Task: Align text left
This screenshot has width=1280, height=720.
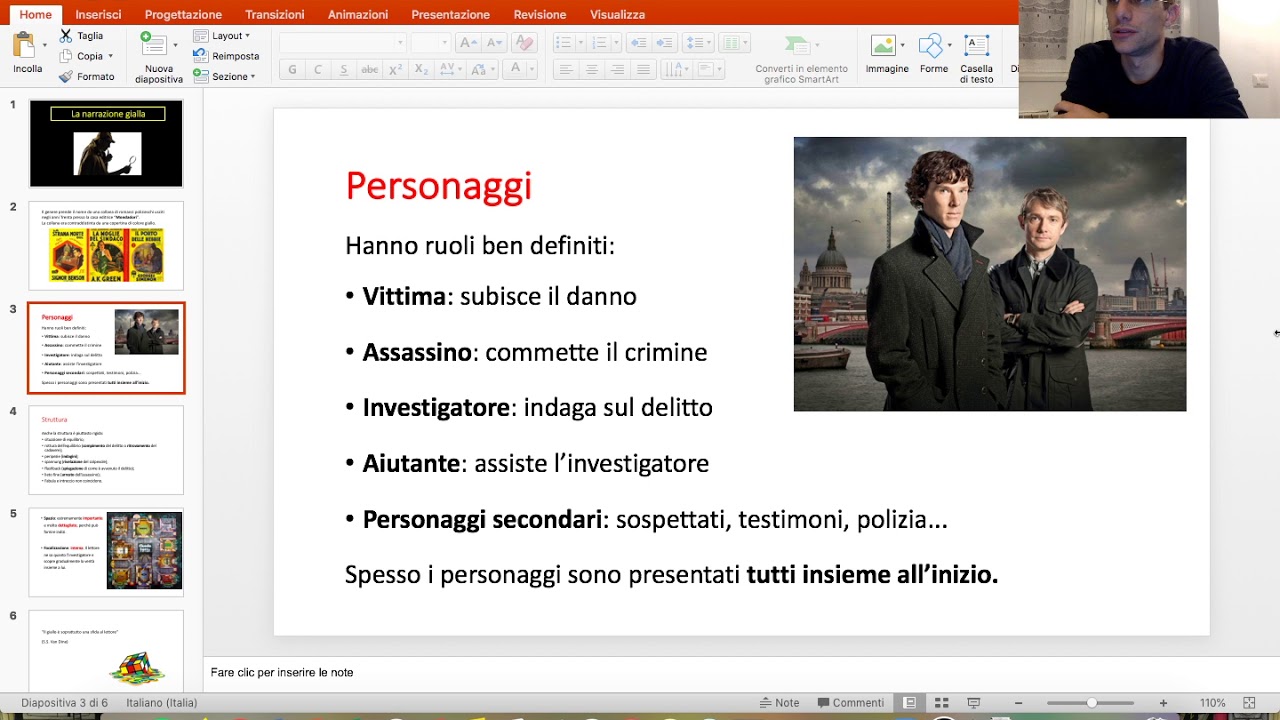Action: pyautogui.click(x=566, y=70)
